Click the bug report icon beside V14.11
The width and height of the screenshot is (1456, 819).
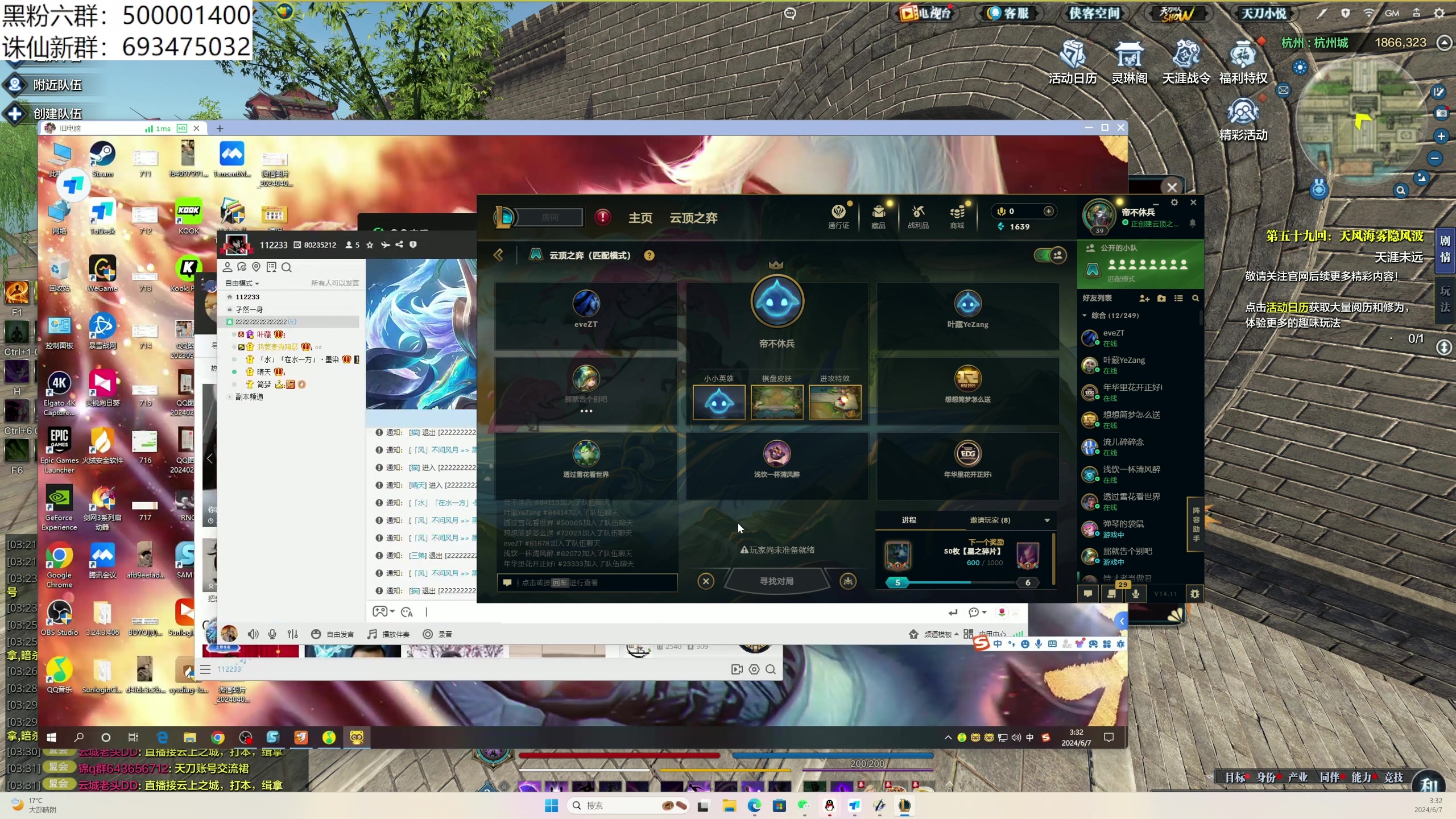[x=1194, y=594]
